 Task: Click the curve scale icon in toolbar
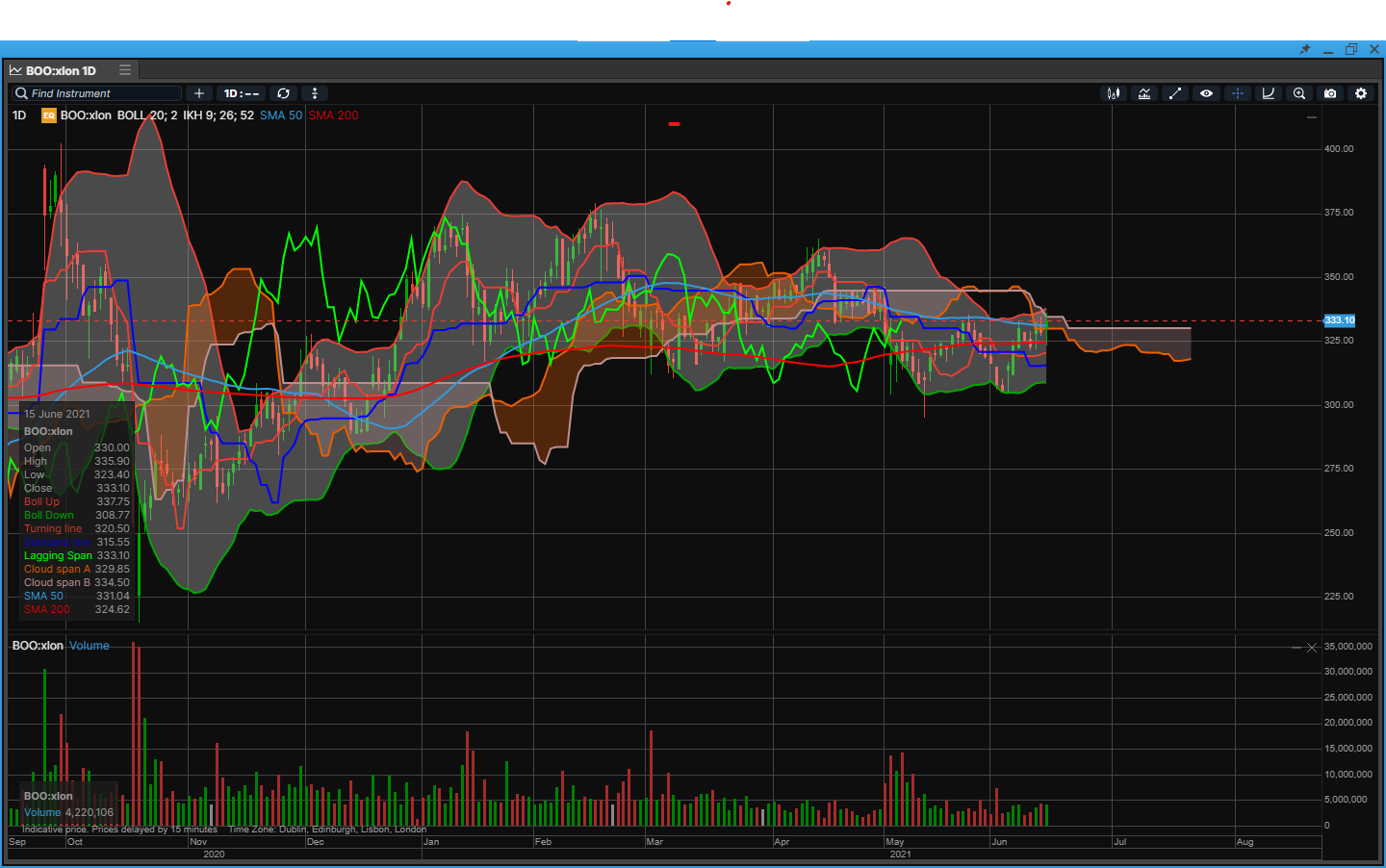(x=1269, y=93)
